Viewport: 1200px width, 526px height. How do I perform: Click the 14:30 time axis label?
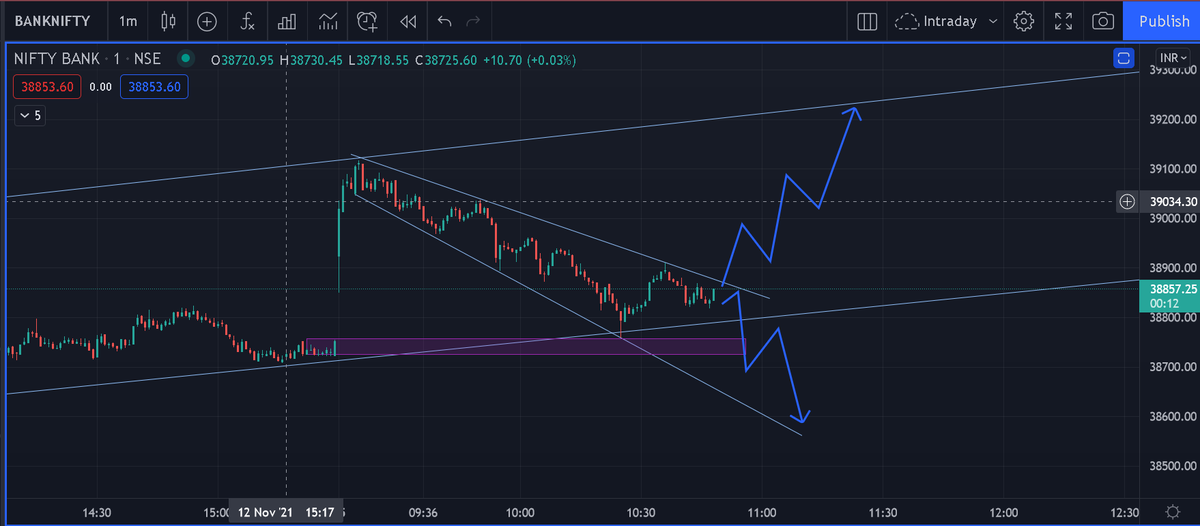click(x=96, y=511)
